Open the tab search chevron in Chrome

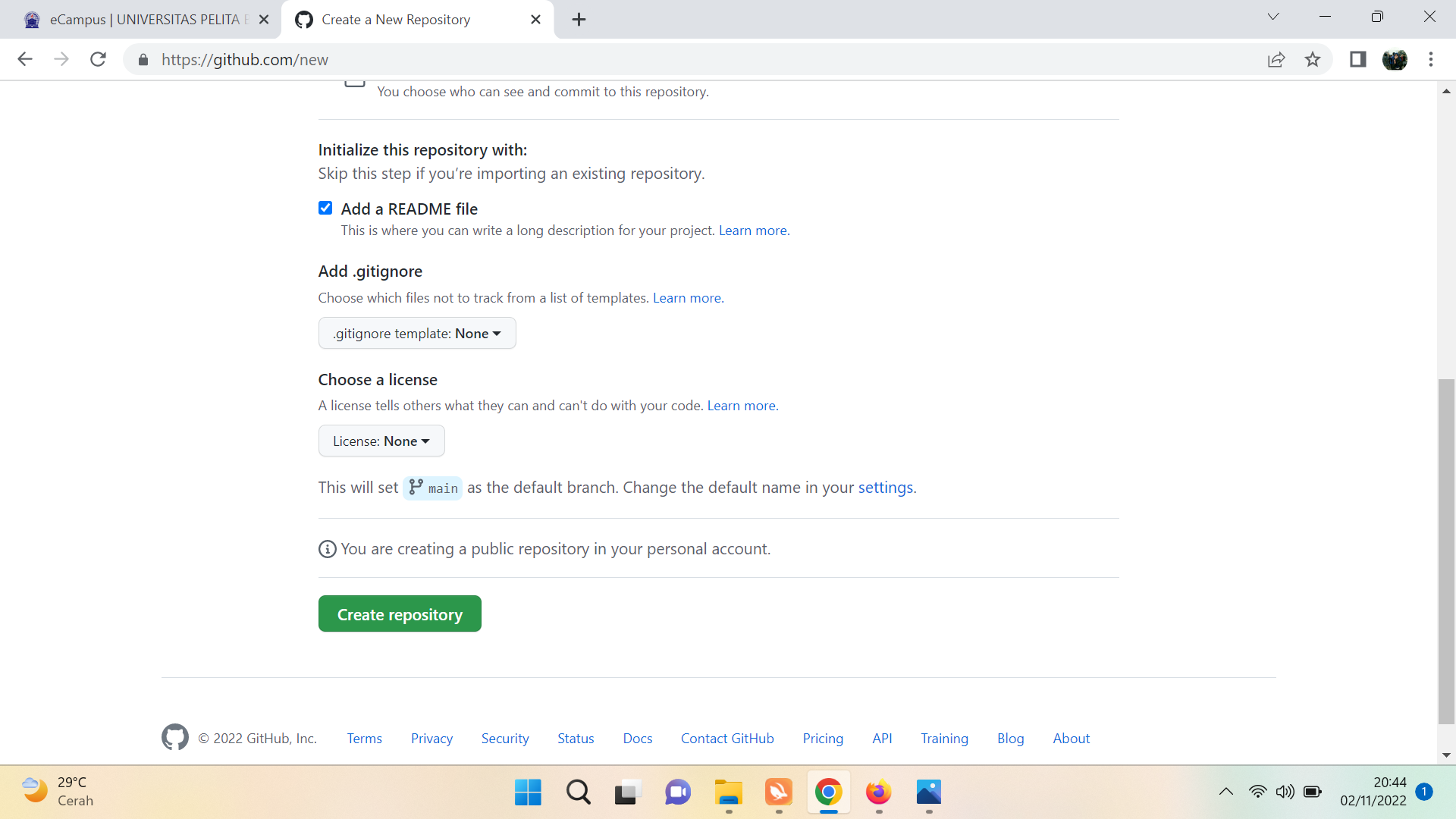tap(1273, 17)
